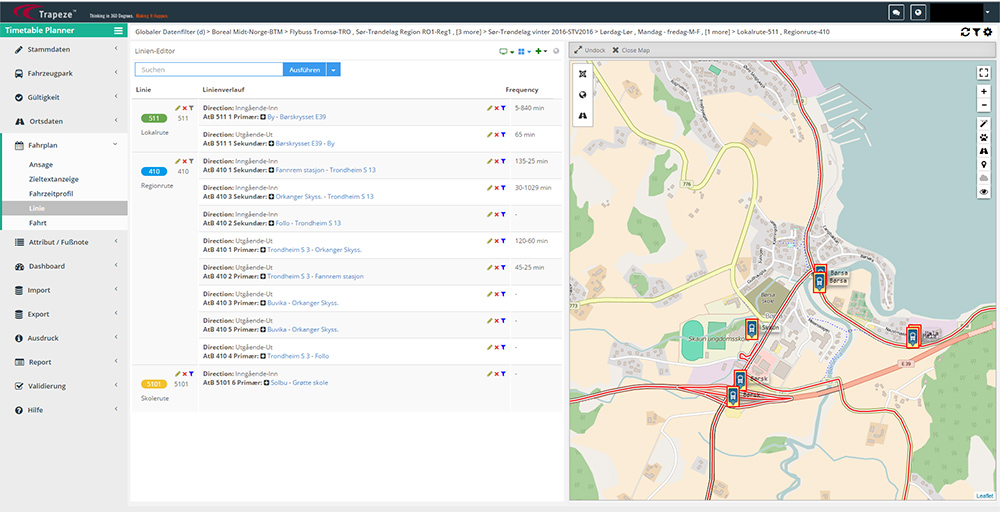Open dropdown next to Ausführen button
1000x512 pixels.
click(x=334, y=69)
